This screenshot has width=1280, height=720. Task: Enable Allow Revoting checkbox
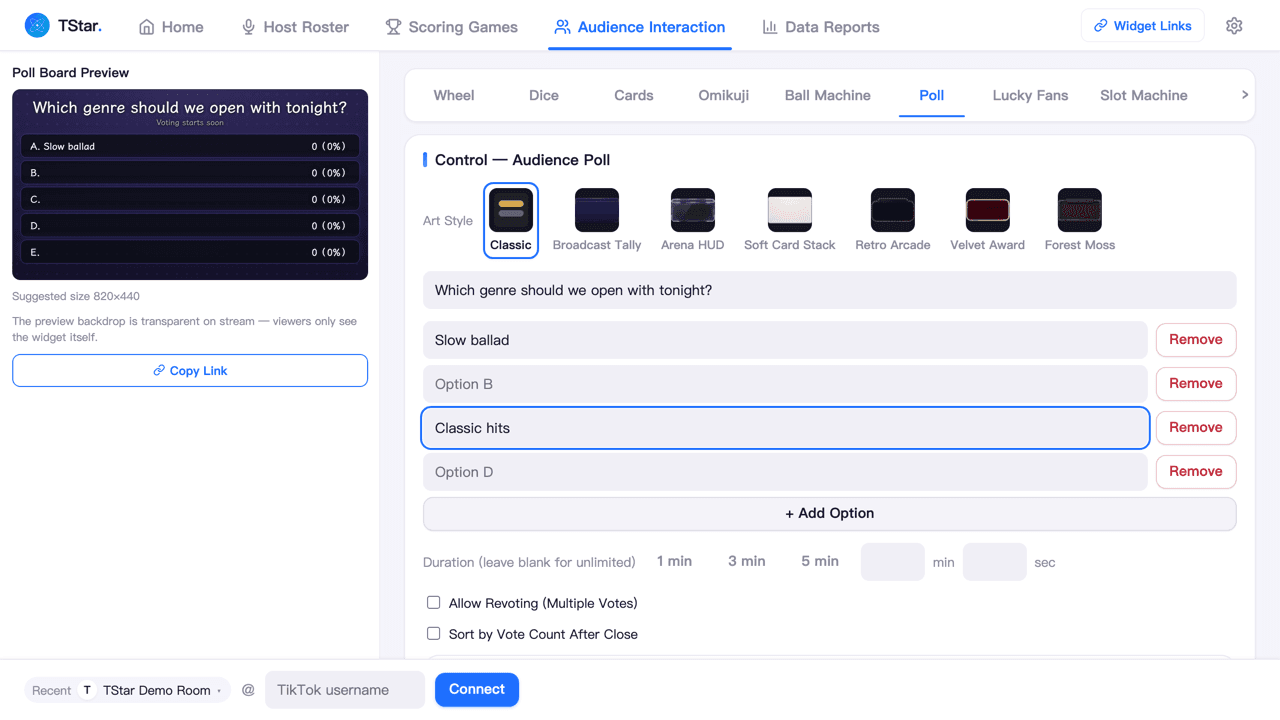coord(434,603)
